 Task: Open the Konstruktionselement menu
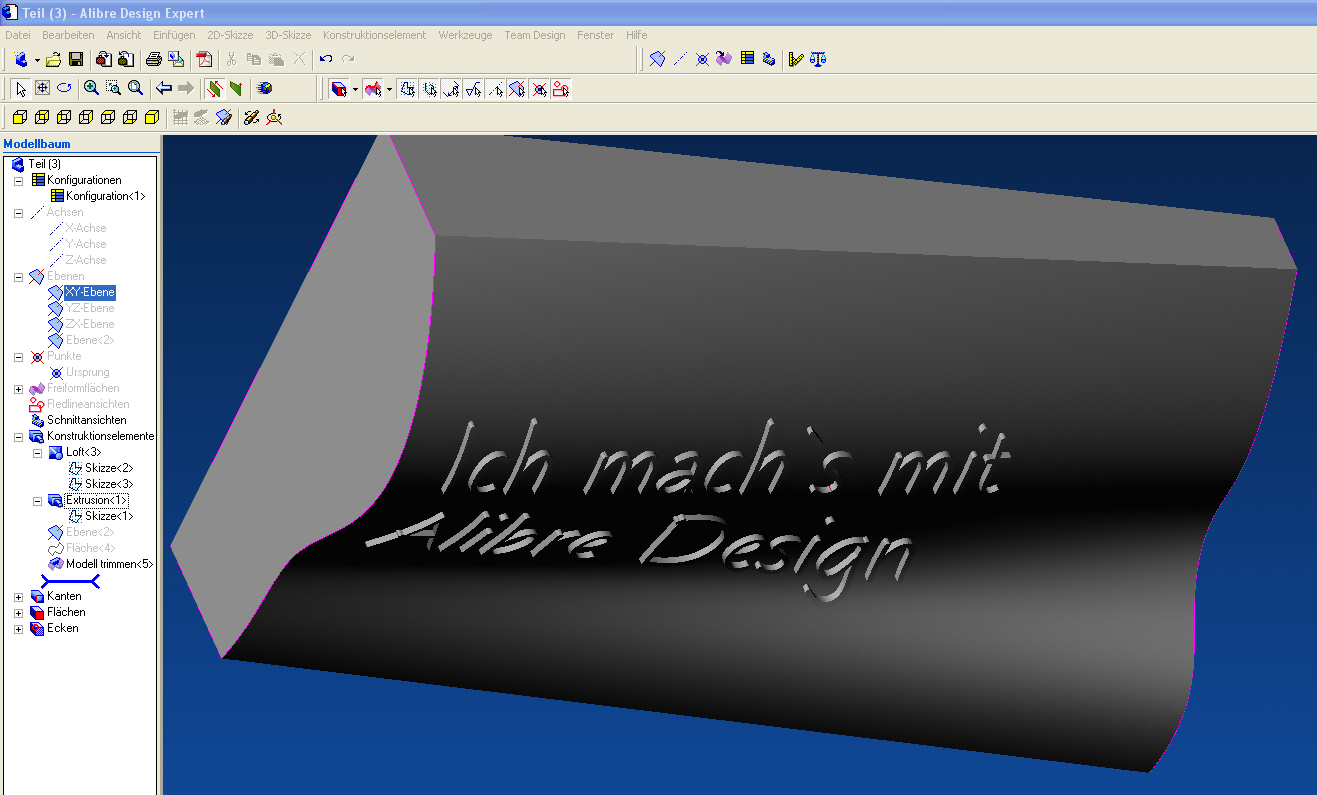point(374,35)
